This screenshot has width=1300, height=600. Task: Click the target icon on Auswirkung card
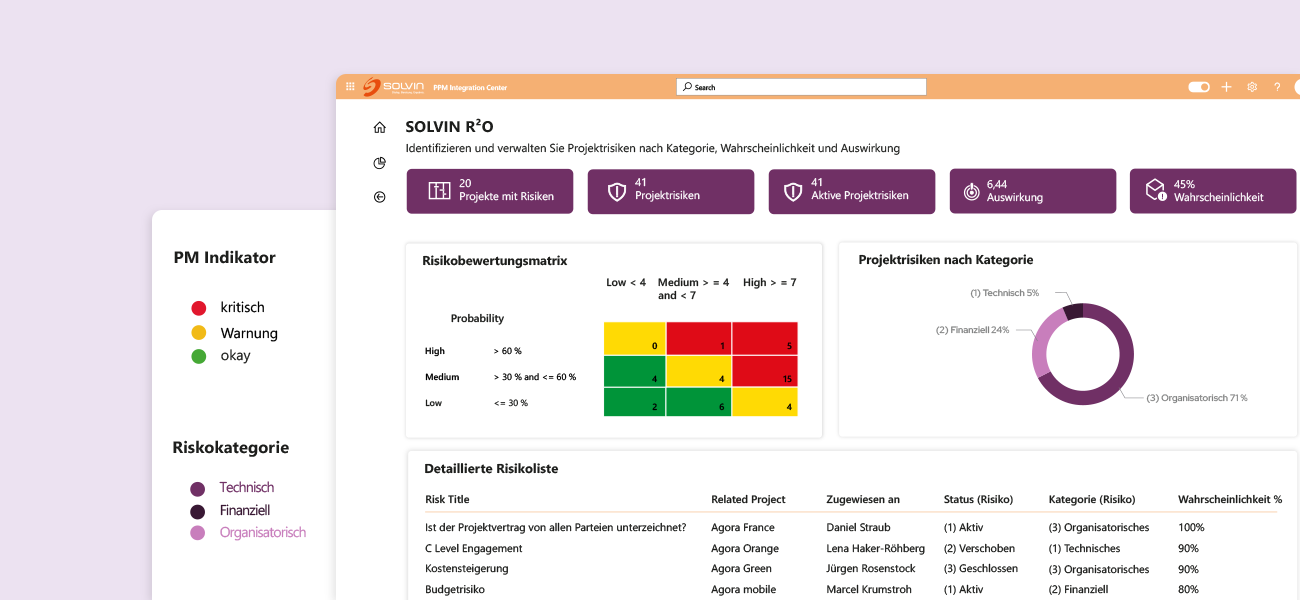[x=971, y=192]
